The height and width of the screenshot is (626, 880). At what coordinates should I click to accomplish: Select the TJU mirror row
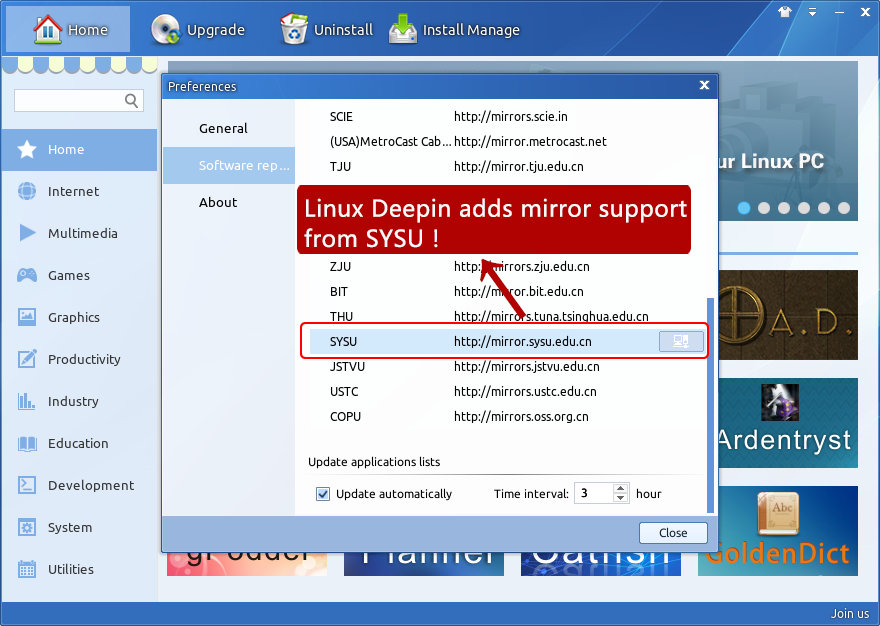(507, 167)
